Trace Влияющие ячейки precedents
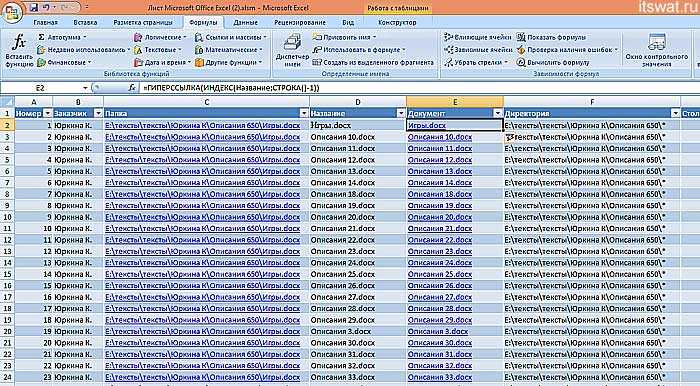 [478, 37]
